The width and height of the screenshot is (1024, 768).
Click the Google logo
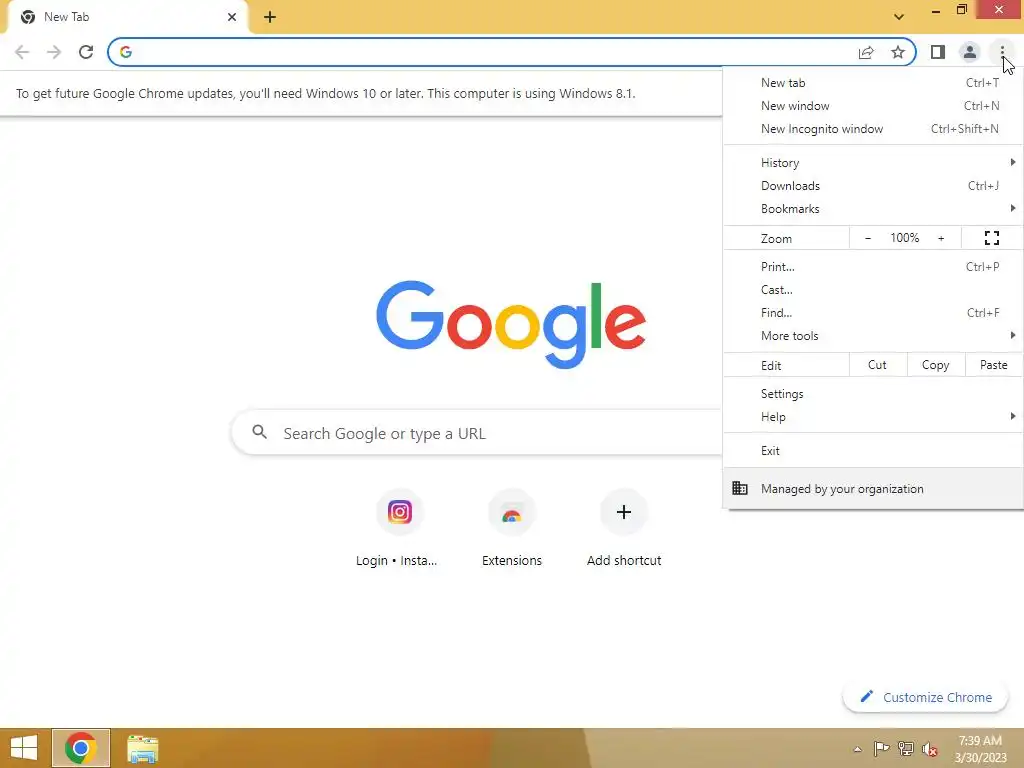[x=511, y=324]
